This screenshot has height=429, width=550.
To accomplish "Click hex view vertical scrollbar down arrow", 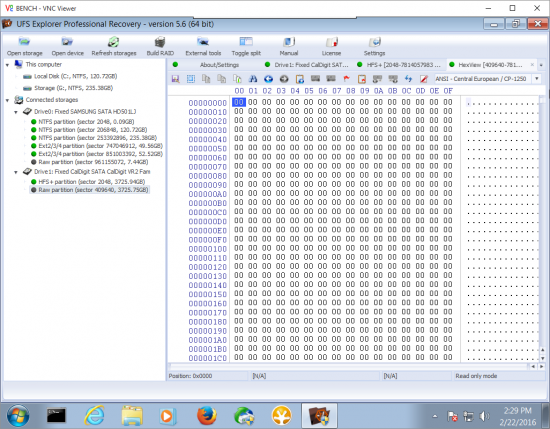I will point(542,358).
